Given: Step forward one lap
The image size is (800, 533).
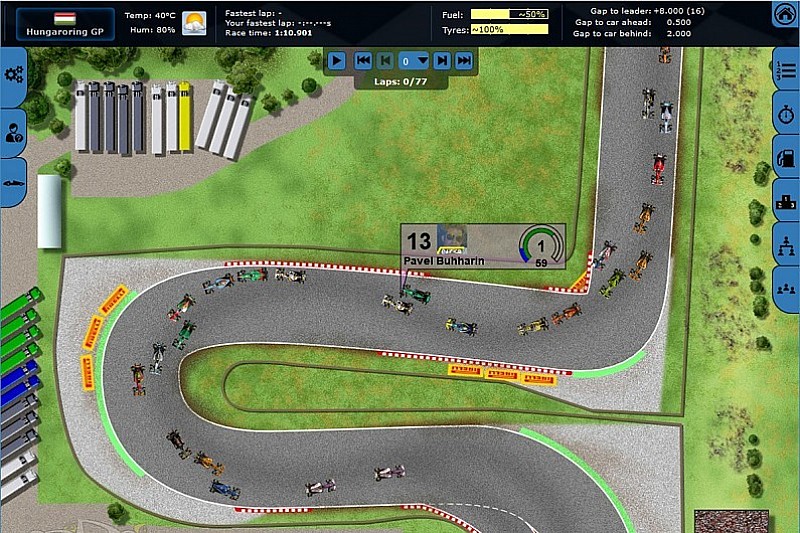Looking at the screenshot, I should [x=442, y=61].
